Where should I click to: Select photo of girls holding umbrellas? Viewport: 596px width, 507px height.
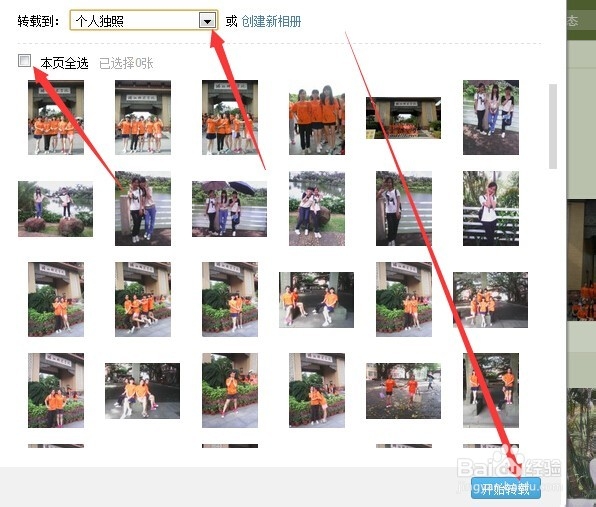229,209
